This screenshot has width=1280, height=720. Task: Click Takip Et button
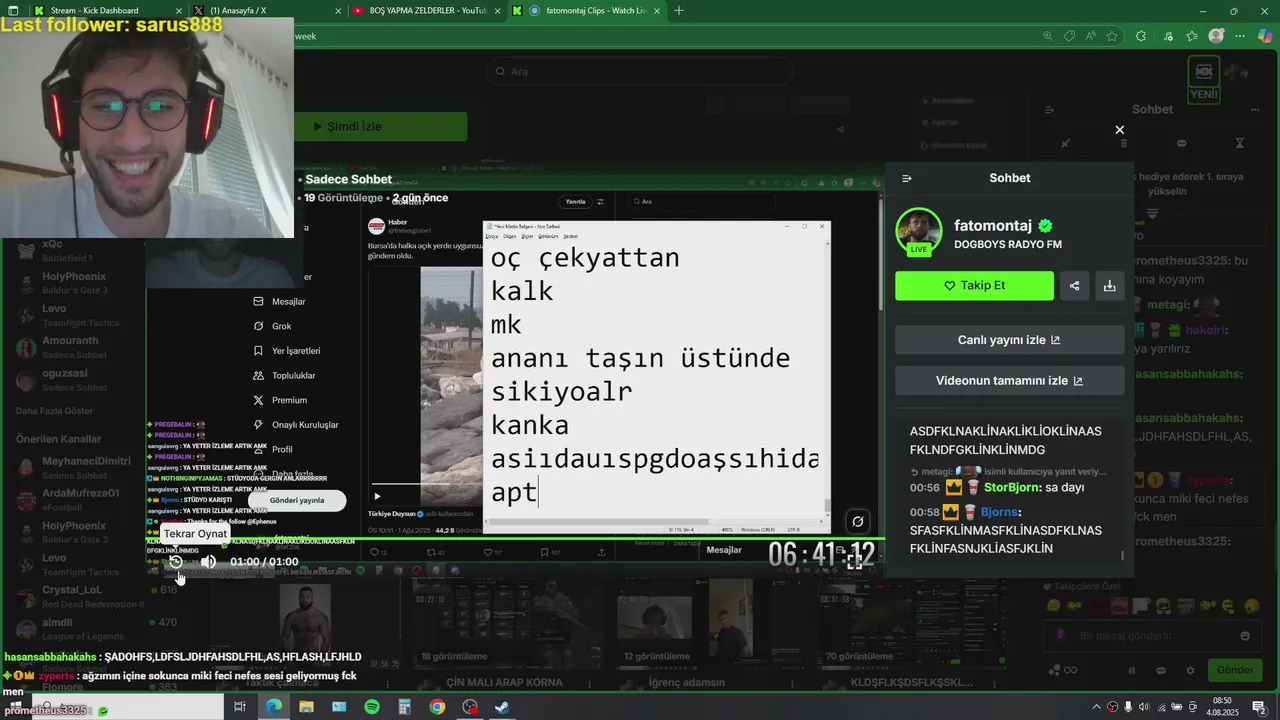pyautogui.click(x=974, y=285)
